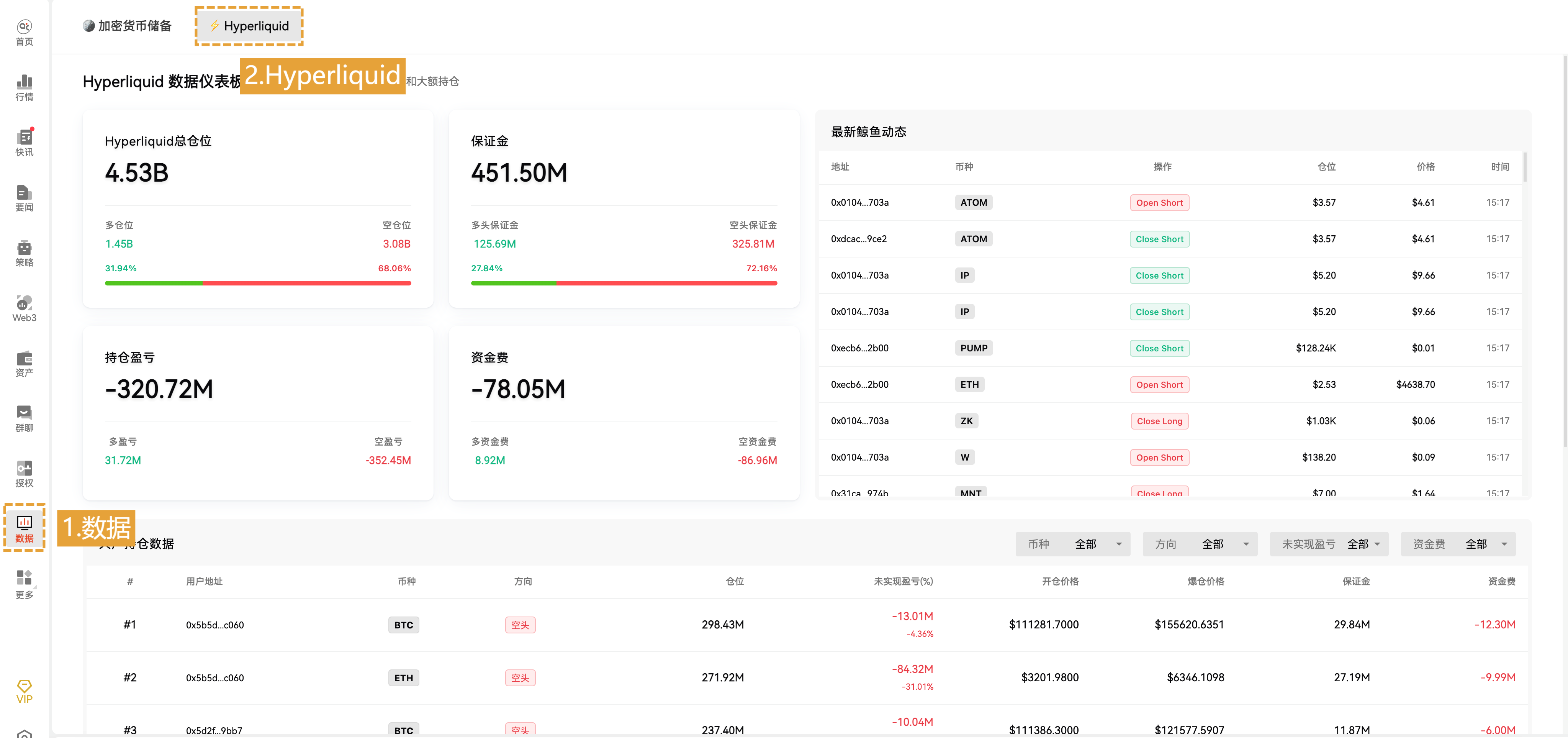Click the W coin tag
The image size is (1568, 738).
pyautogui.click(x=964, y=457)
